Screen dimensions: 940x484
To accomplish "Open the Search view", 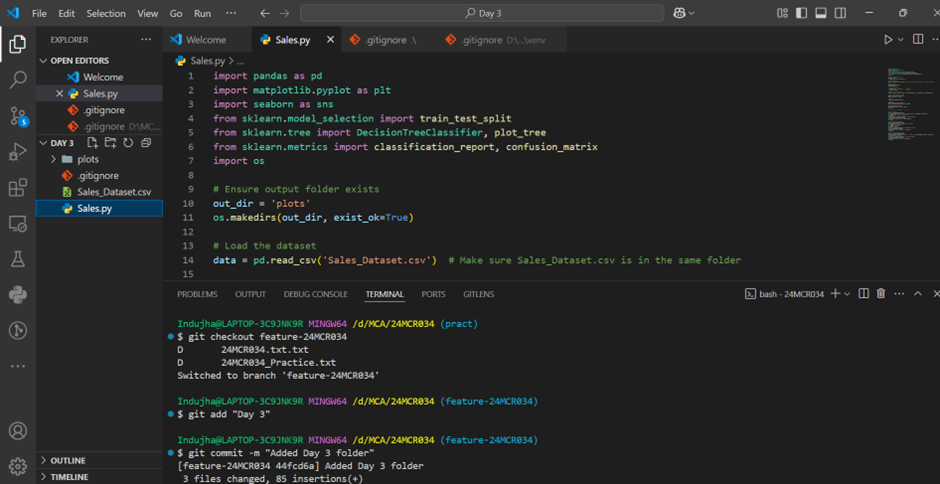I will pos(18,79).
